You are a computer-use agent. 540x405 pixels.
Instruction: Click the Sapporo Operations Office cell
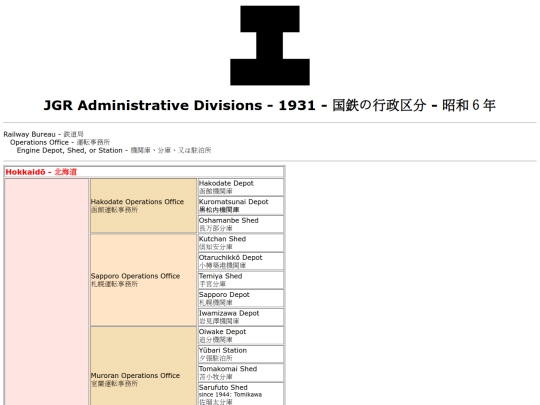click(143, 280)
